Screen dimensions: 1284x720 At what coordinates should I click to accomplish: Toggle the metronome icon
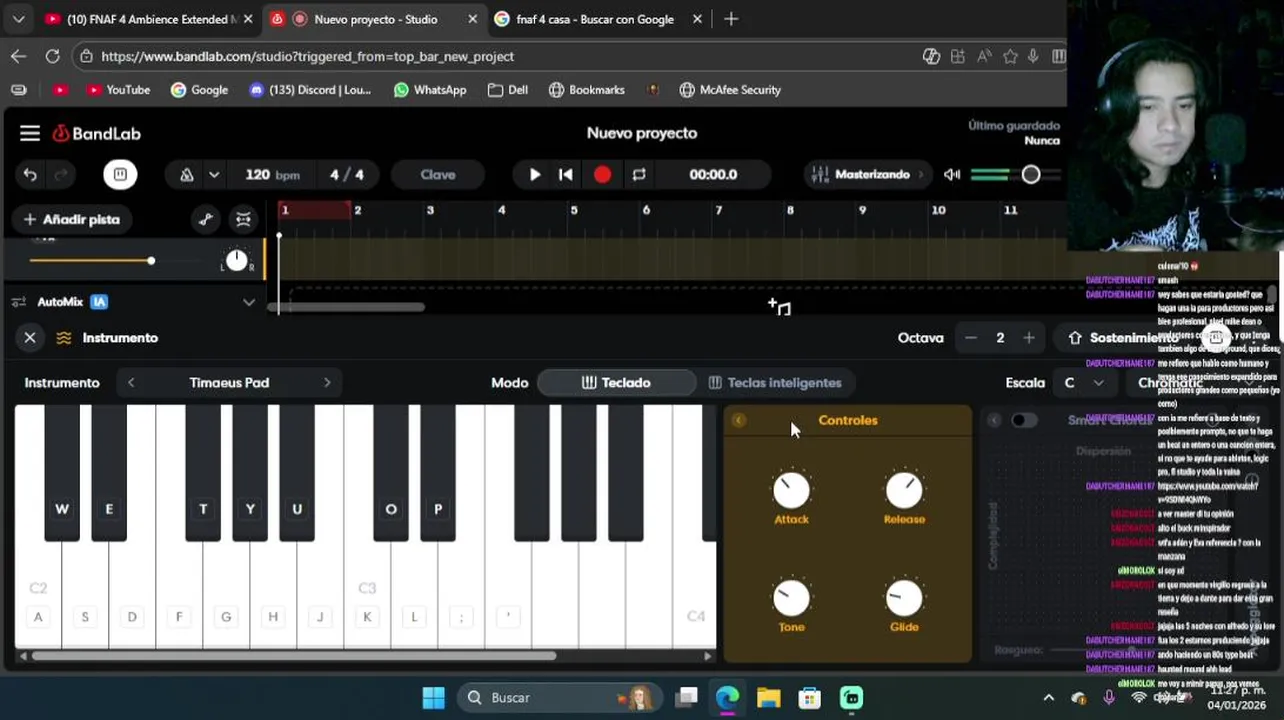[x=187, y=175]
